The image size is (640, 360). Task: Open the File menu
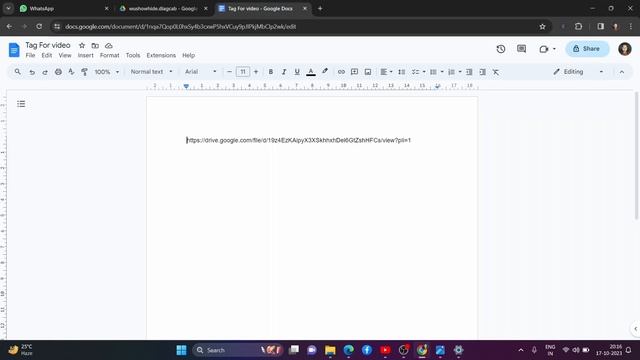point(30,55)
